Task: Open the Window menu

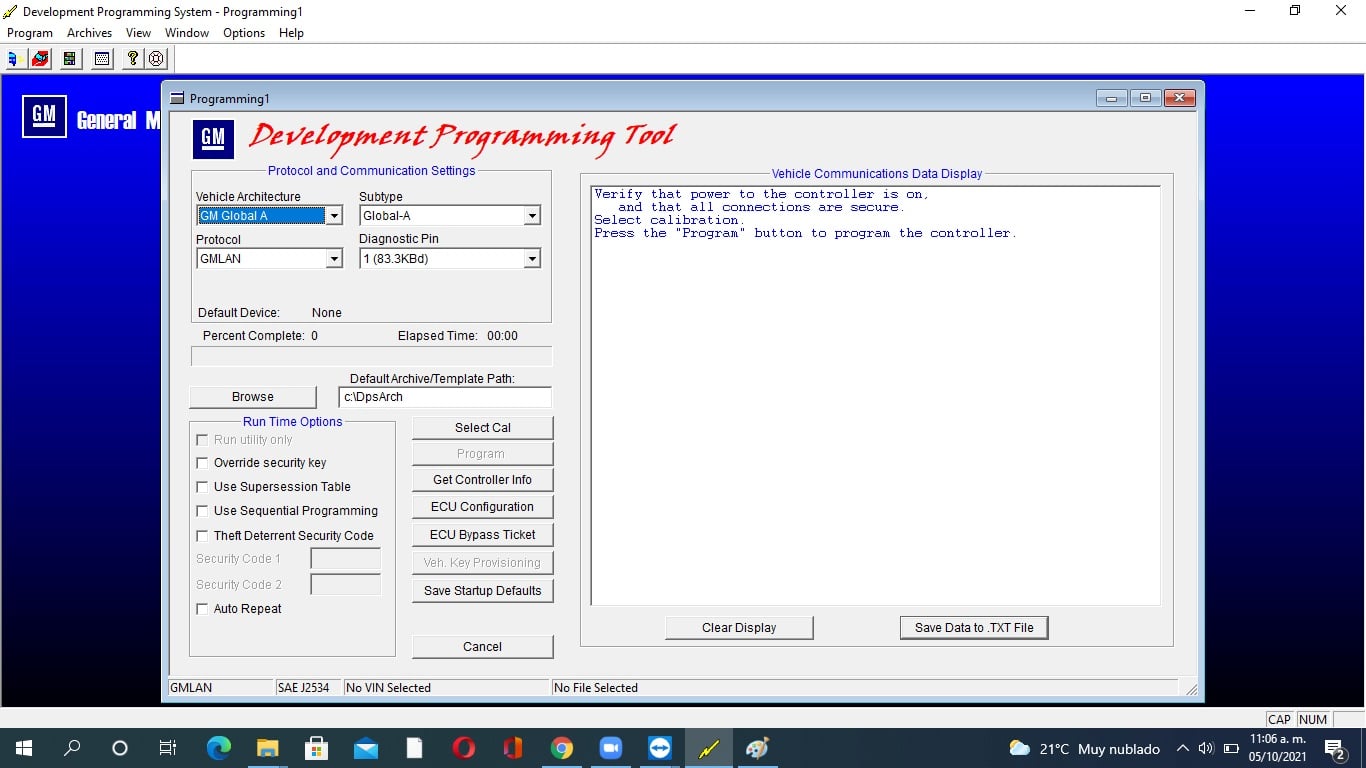Action: click(187, 33)
